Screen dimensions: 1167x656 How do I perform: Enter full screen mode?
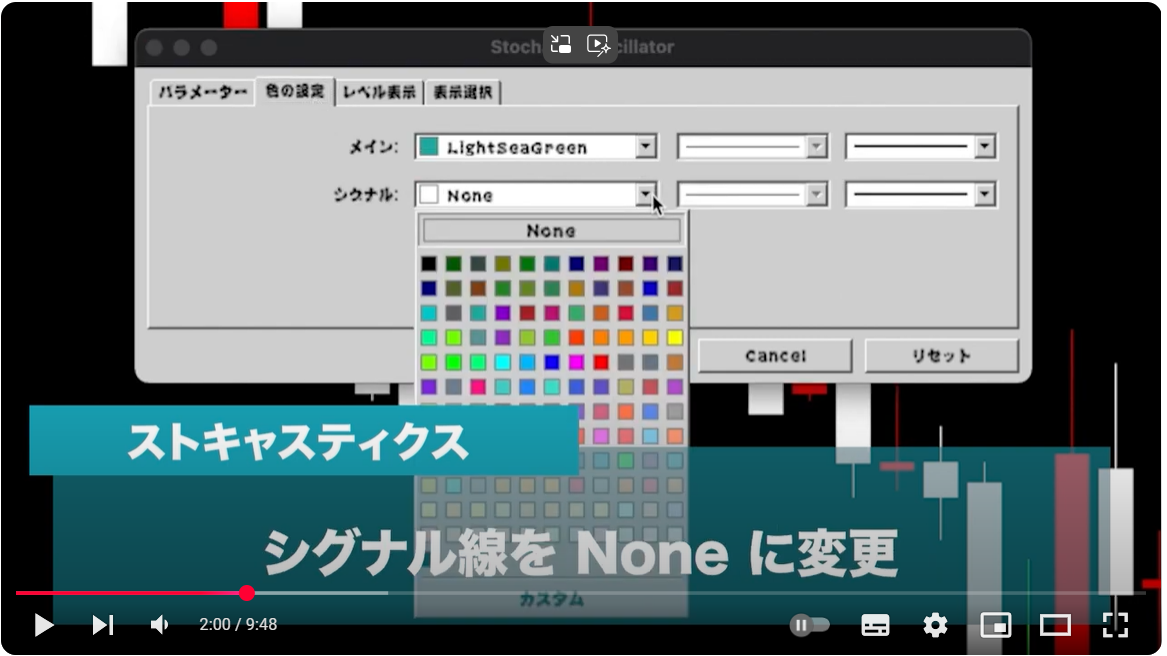1115,625
